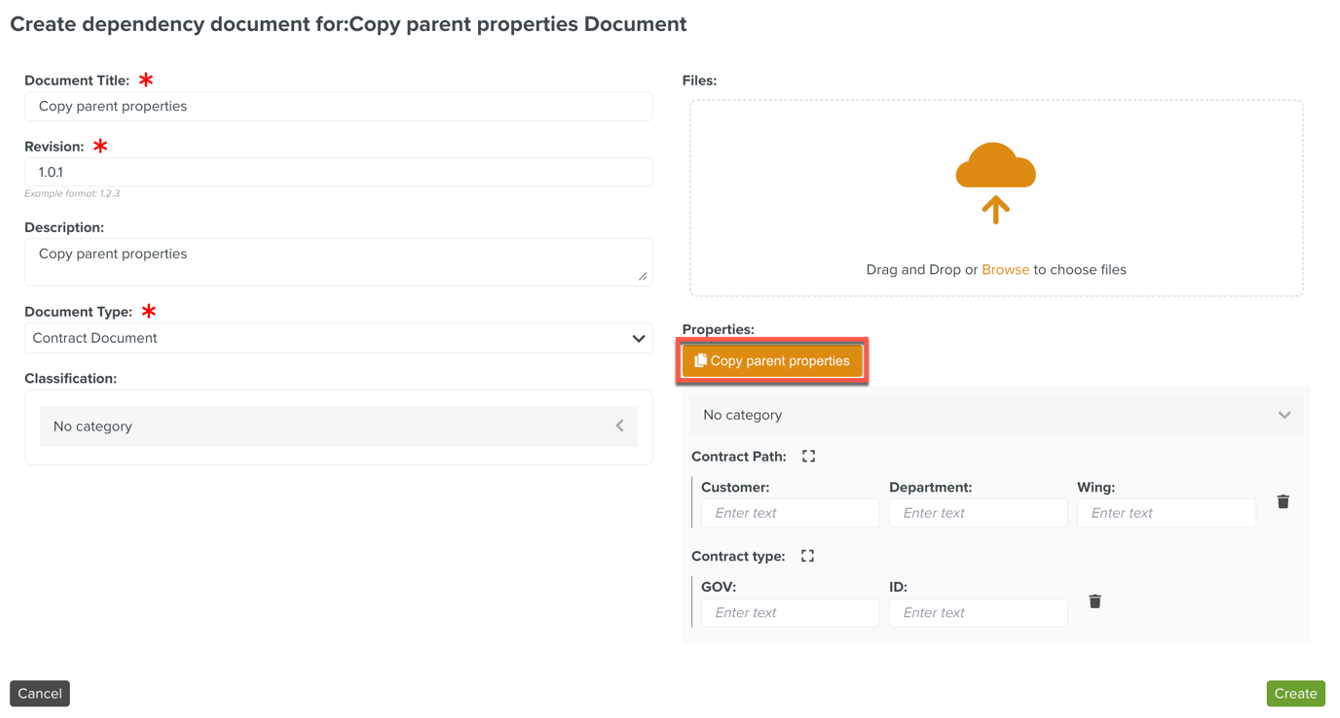This screenshot has width=1340, height=718.
Task: Click into the Revision field
Action: 338,172
